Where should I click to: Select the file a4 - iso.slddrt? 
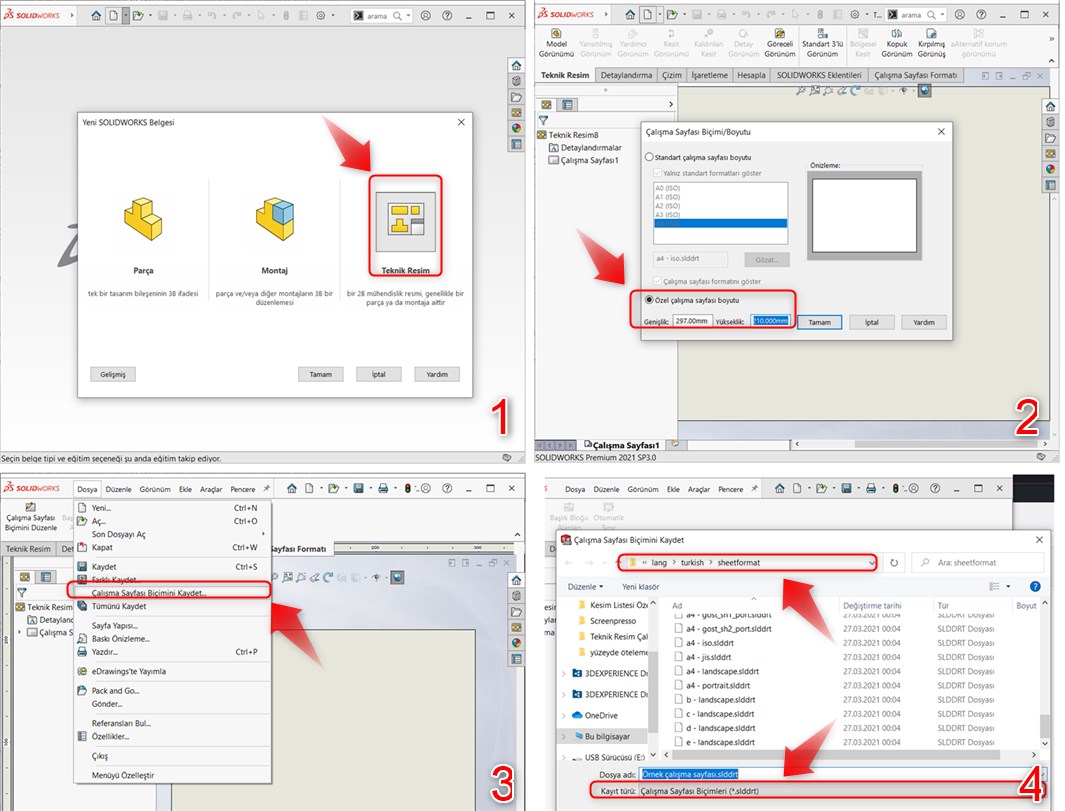710,643
